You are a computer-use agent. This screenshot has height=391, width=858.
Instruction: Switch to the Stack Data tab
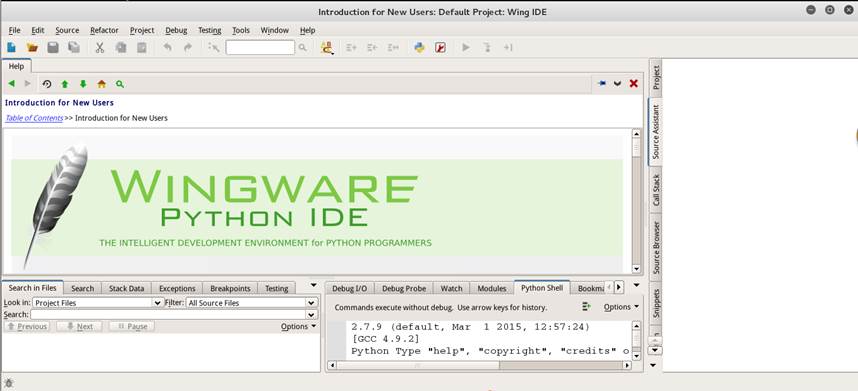coord(126,288)
